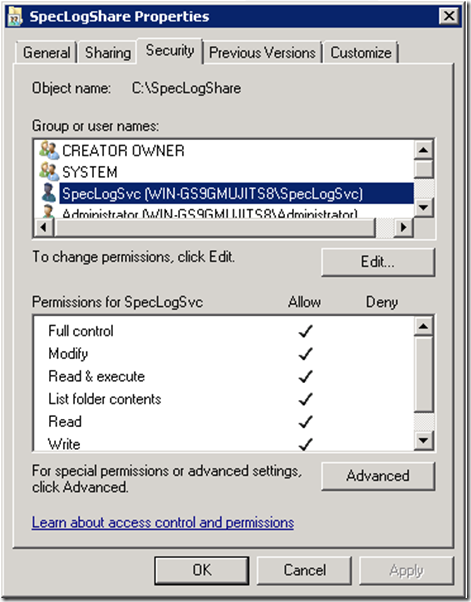This screenshot has height=602, width=471.
Task: Click the SYSTEM group icon
Action: [x=49, y=172]
